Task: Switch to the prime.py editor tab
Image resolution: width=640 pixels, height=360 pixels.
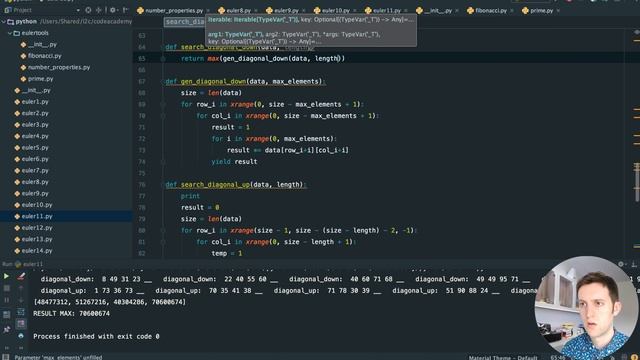Action: 541,11
